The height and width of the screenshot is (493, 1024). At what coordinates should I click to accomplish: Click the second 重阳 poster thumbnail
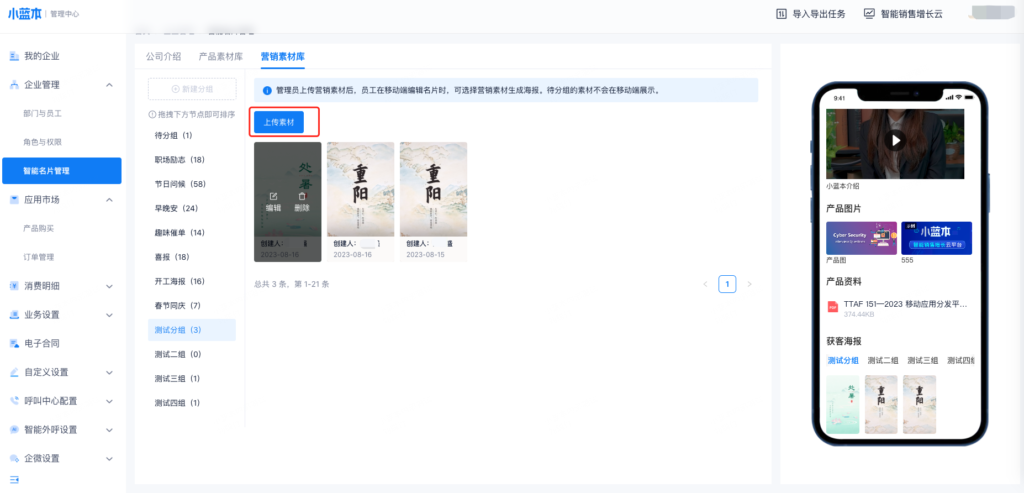433,195
